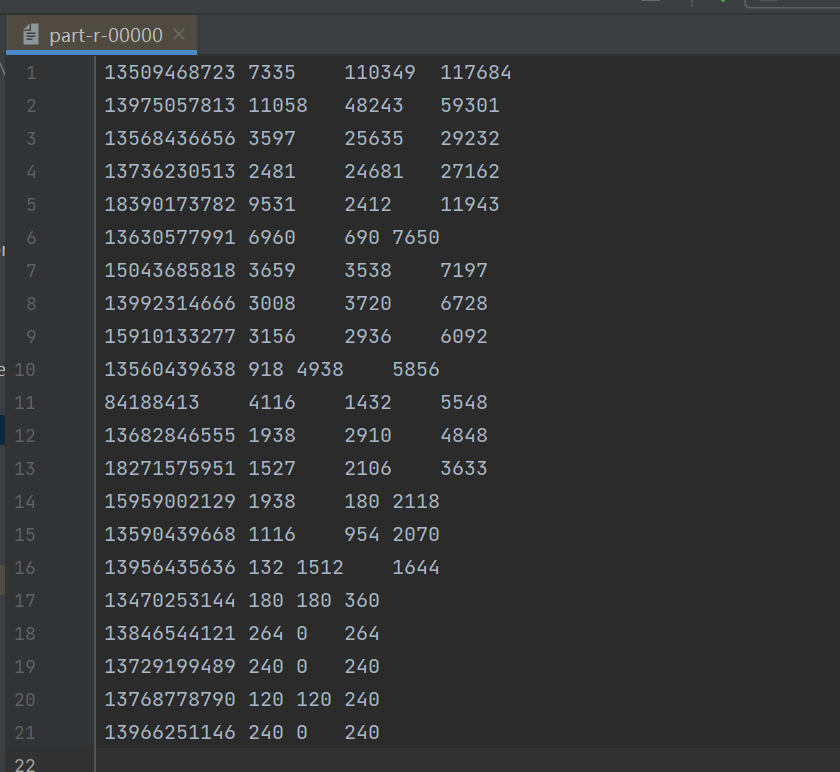
Task: Click phone number 15910133277
Action: point(169,336)
